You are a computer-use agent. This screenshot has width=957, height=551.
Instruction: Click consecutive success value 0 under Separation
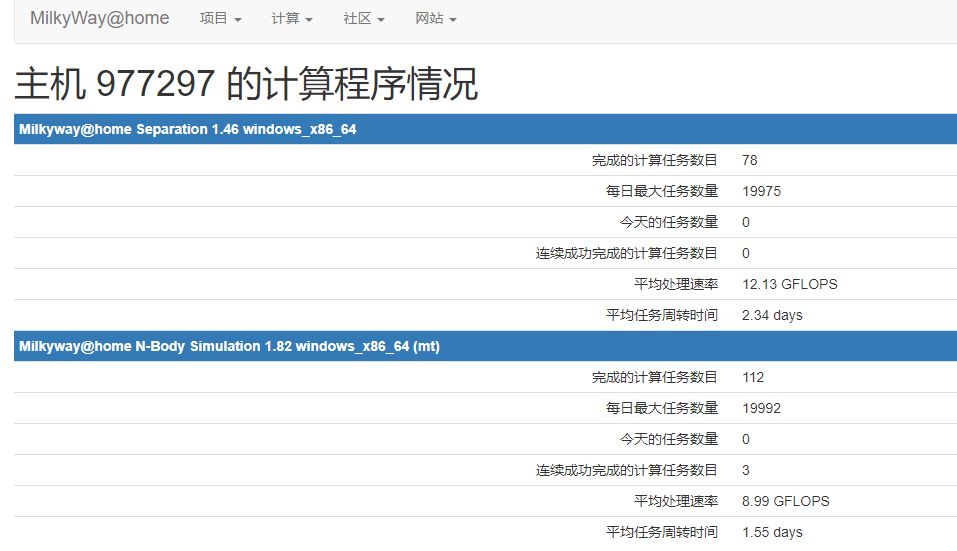tap(746, 254)
